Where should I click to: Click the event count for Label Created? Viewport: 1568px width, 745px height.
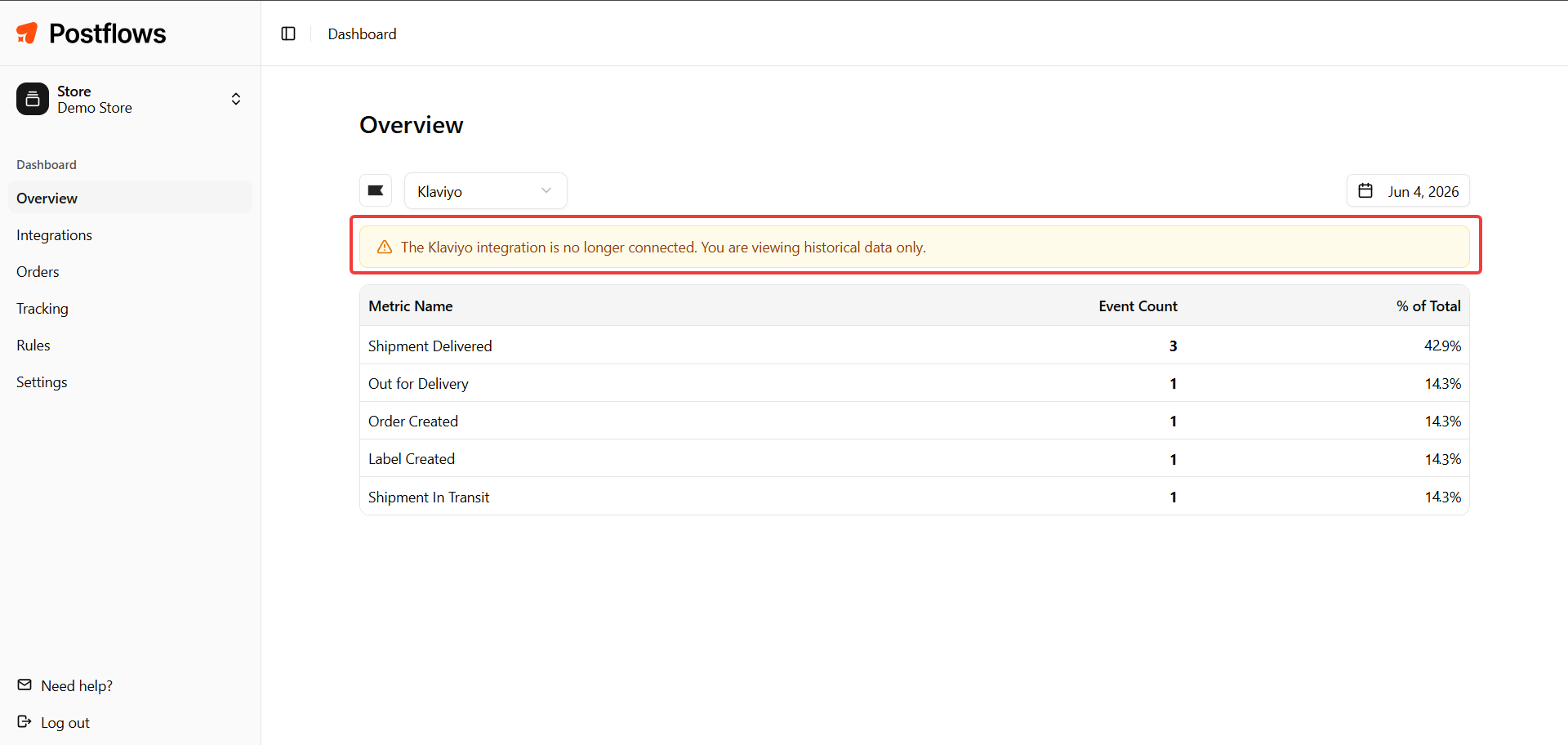[x=1174, y=459]
